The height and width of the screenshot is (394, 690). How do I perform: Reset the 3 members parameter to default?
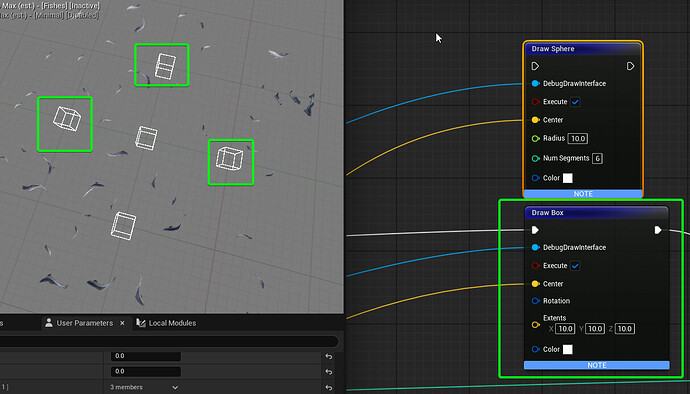click(329, 387)
